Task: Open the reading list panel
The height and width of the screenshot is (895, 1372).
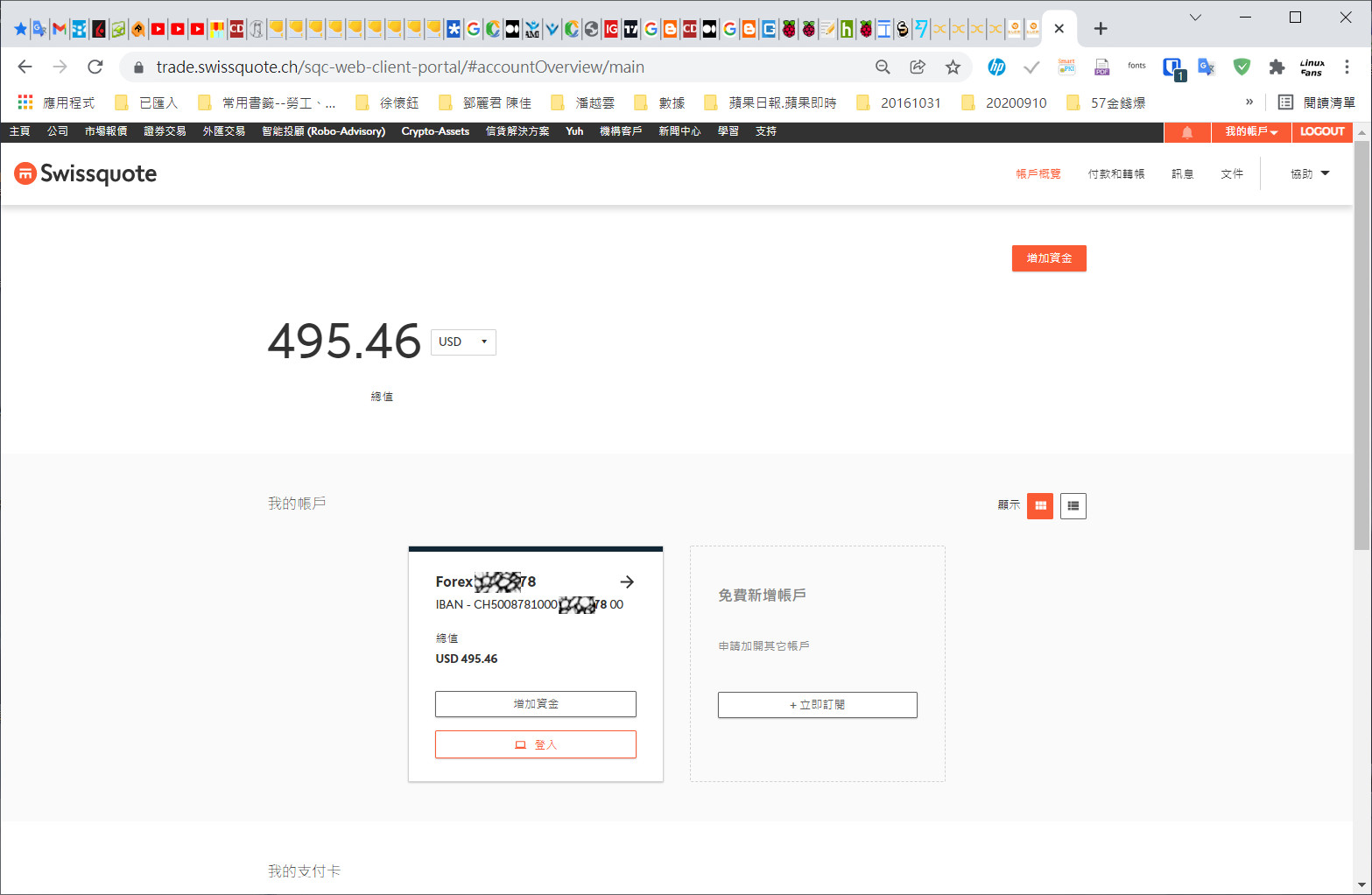Action: pos(1316,102)
